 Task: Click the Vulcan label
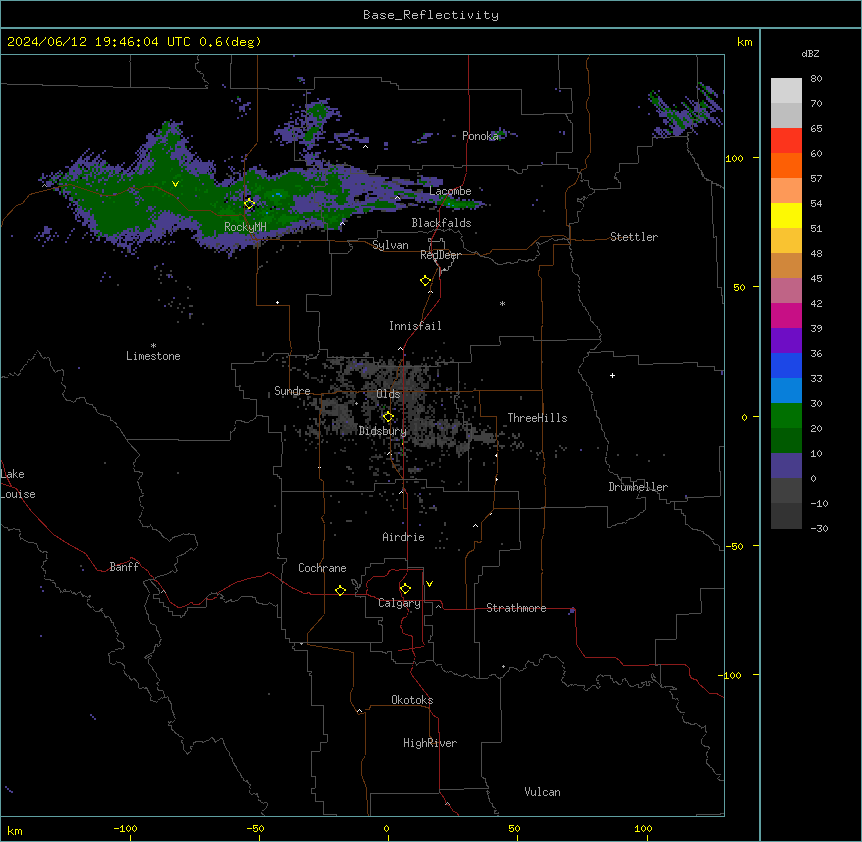click(x=543, y=792)
